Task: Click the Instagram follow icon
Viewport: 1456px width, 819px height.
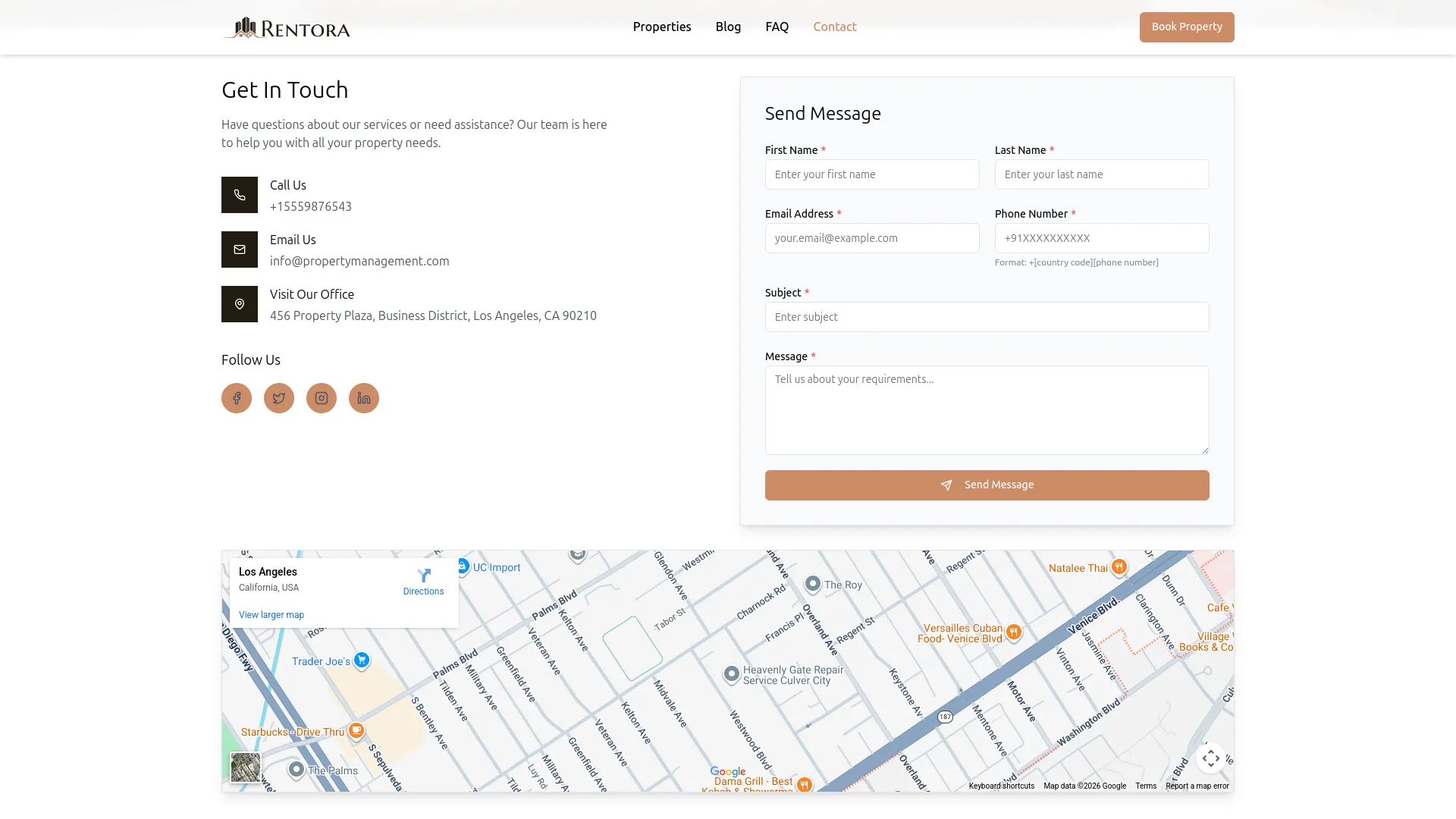Action: pos(321,397)
